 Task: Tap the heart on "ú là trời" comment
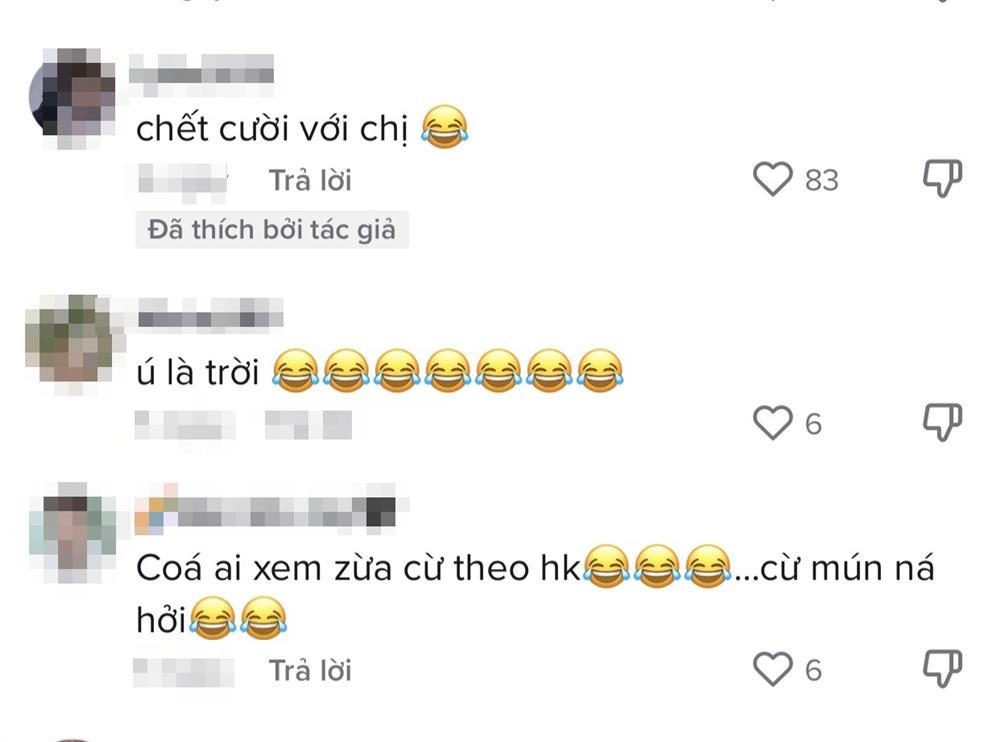point(772,422)
